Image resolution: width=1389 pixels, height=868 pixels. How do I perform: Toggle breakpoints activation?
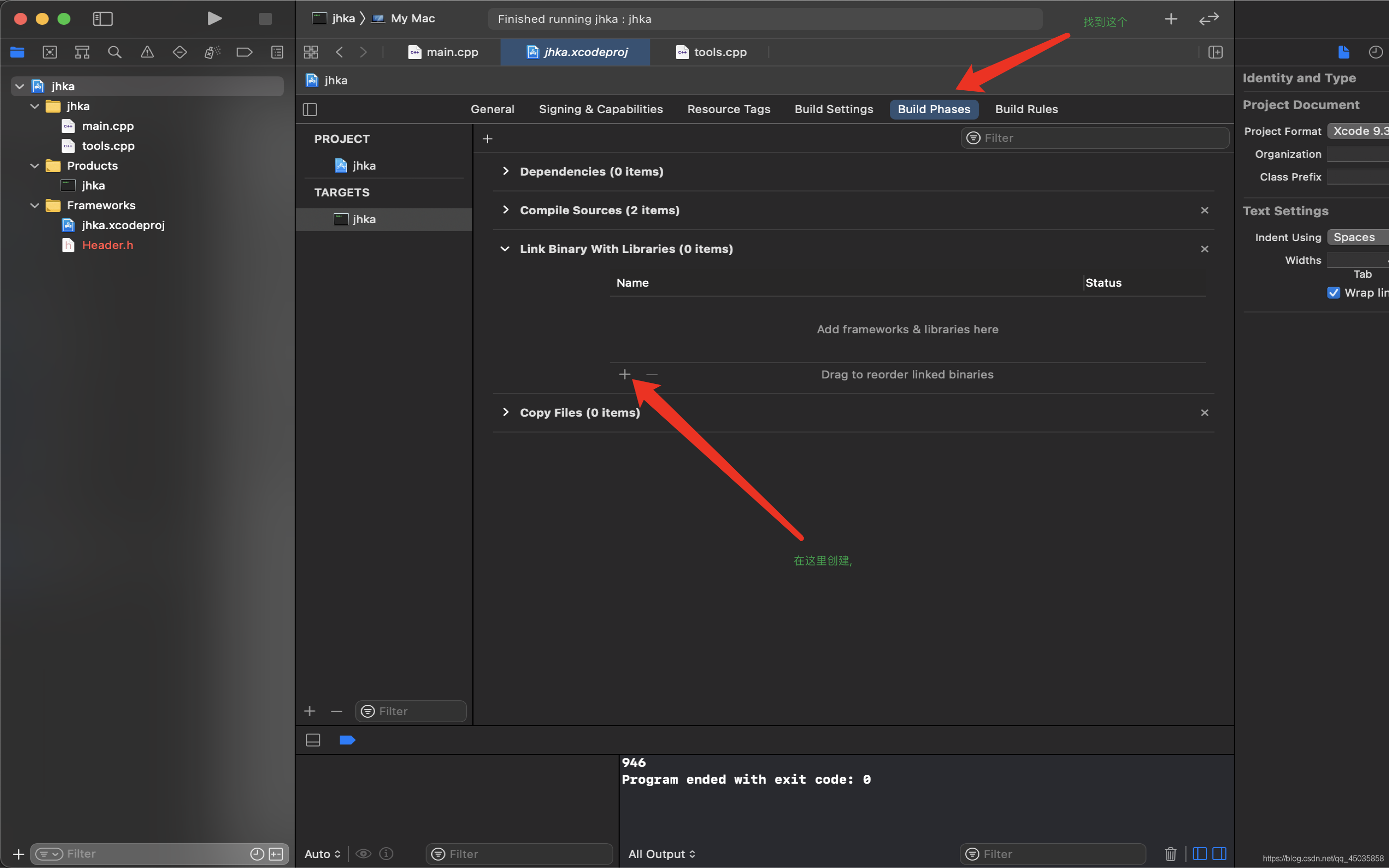click(347, 740)
